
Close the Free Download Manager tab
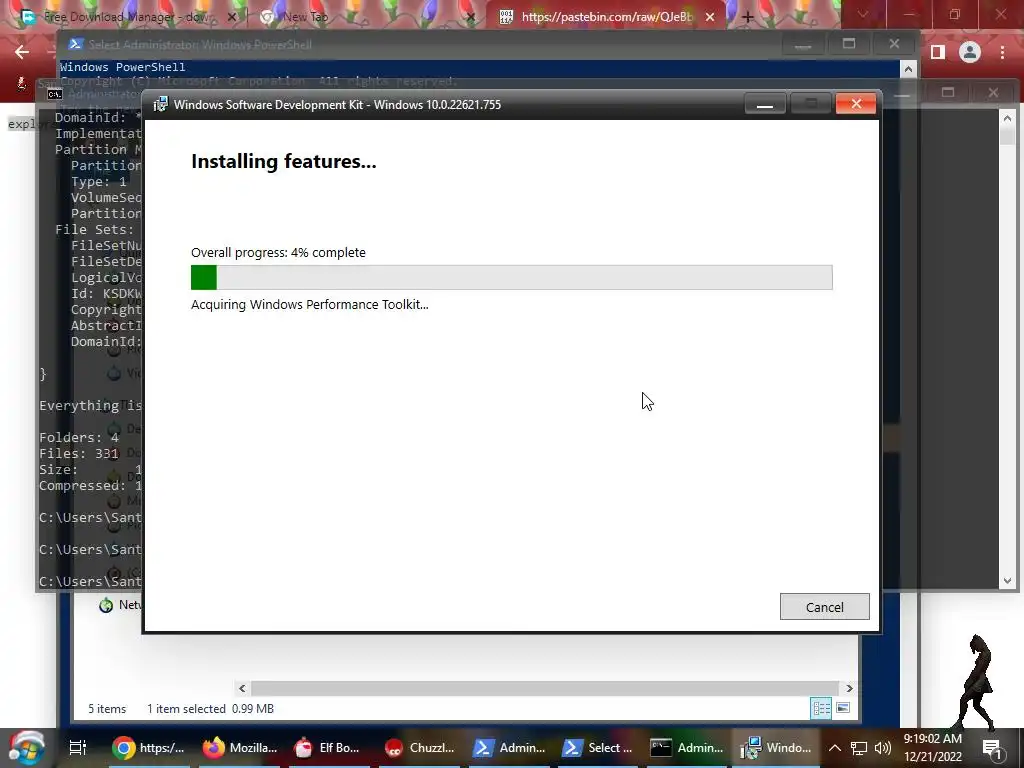(x=231, y=17)
